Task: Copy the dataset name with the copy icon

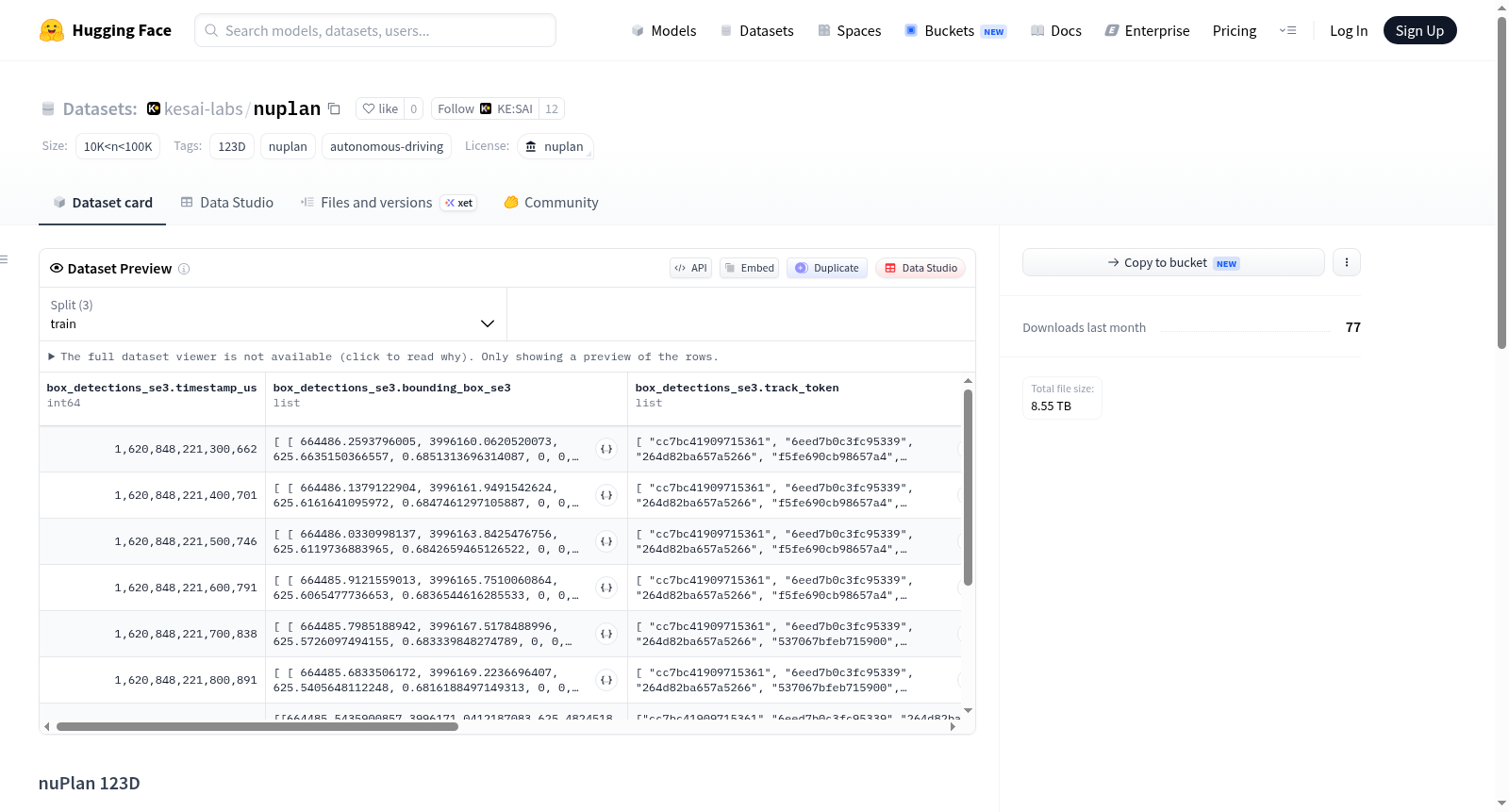Action: [334, 108]
